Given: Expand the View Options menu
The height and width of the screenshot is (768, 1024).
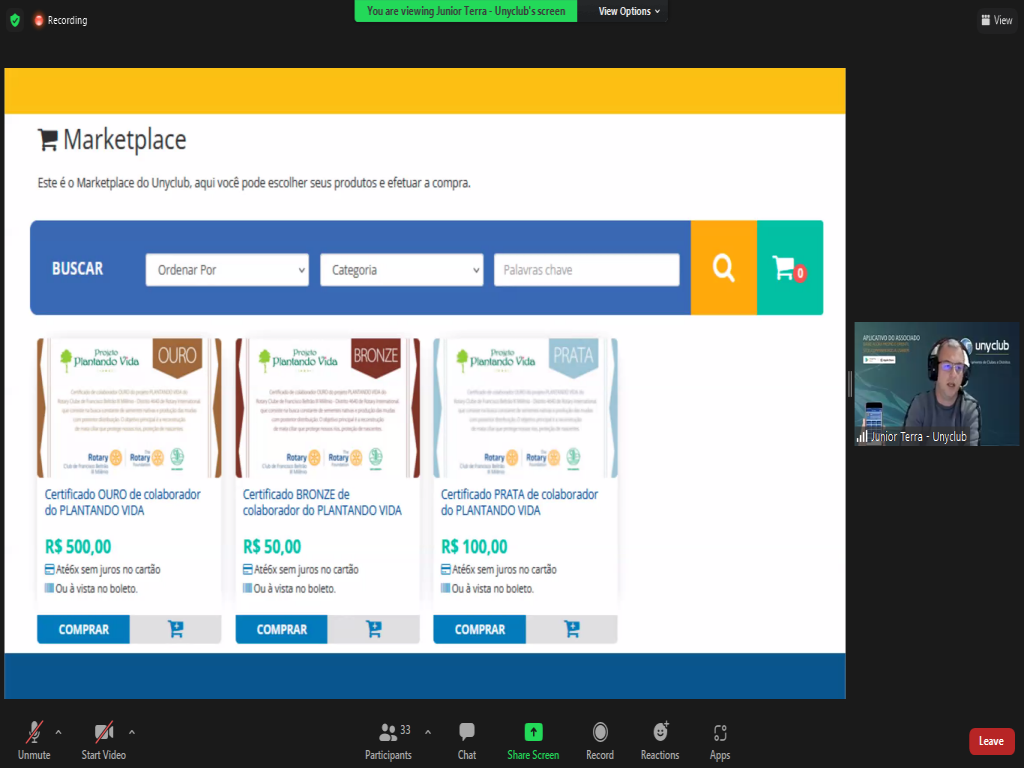Looking at the screenshot, I should pos(629,11).
